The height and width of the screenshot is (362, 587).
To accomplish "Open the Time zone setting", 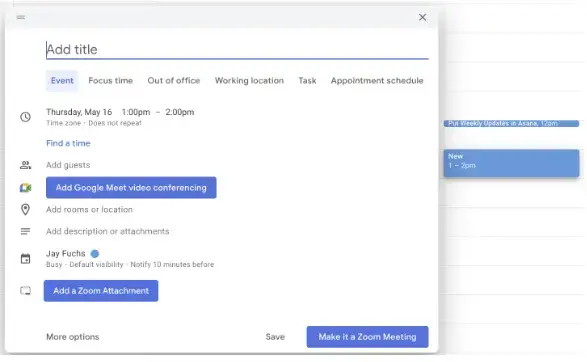I will coord(63,123).
